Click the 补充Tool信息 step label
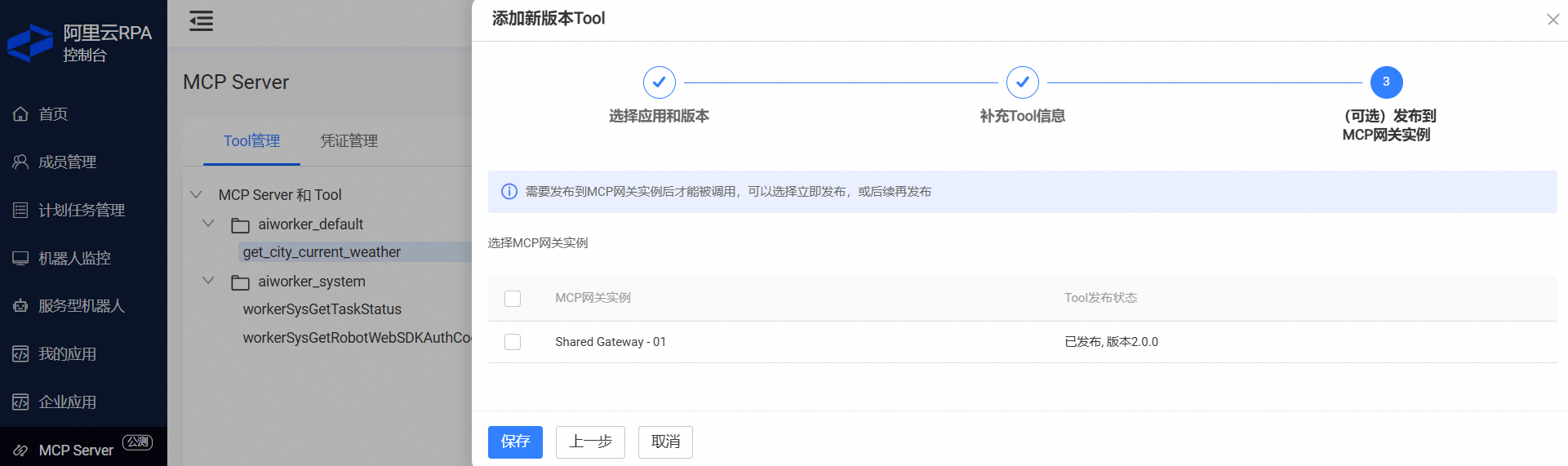 (x=1023, y=116)
